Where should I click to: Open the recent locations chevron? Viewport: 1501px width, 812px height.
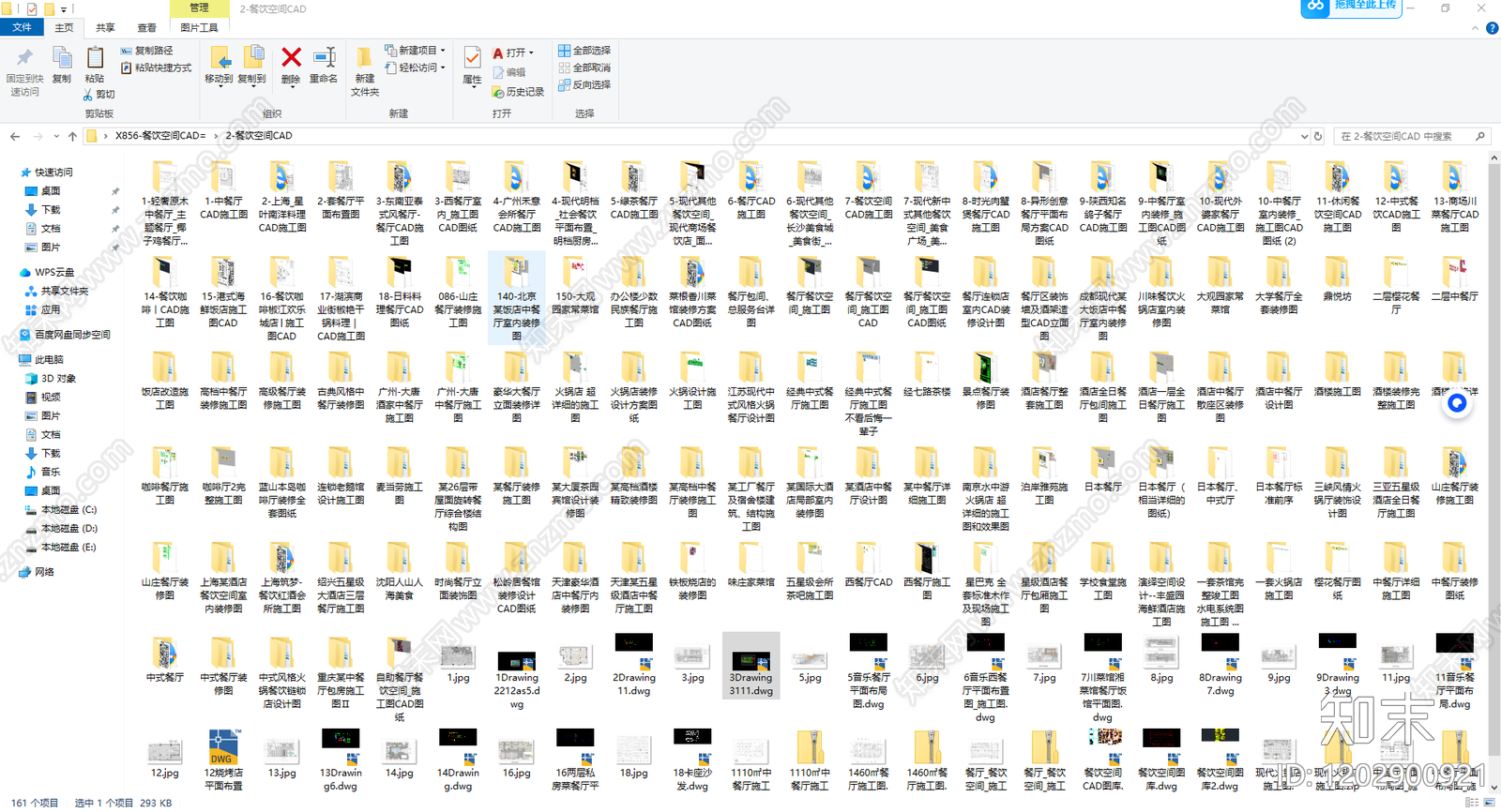pyautogui.click(x=56, y=137)
